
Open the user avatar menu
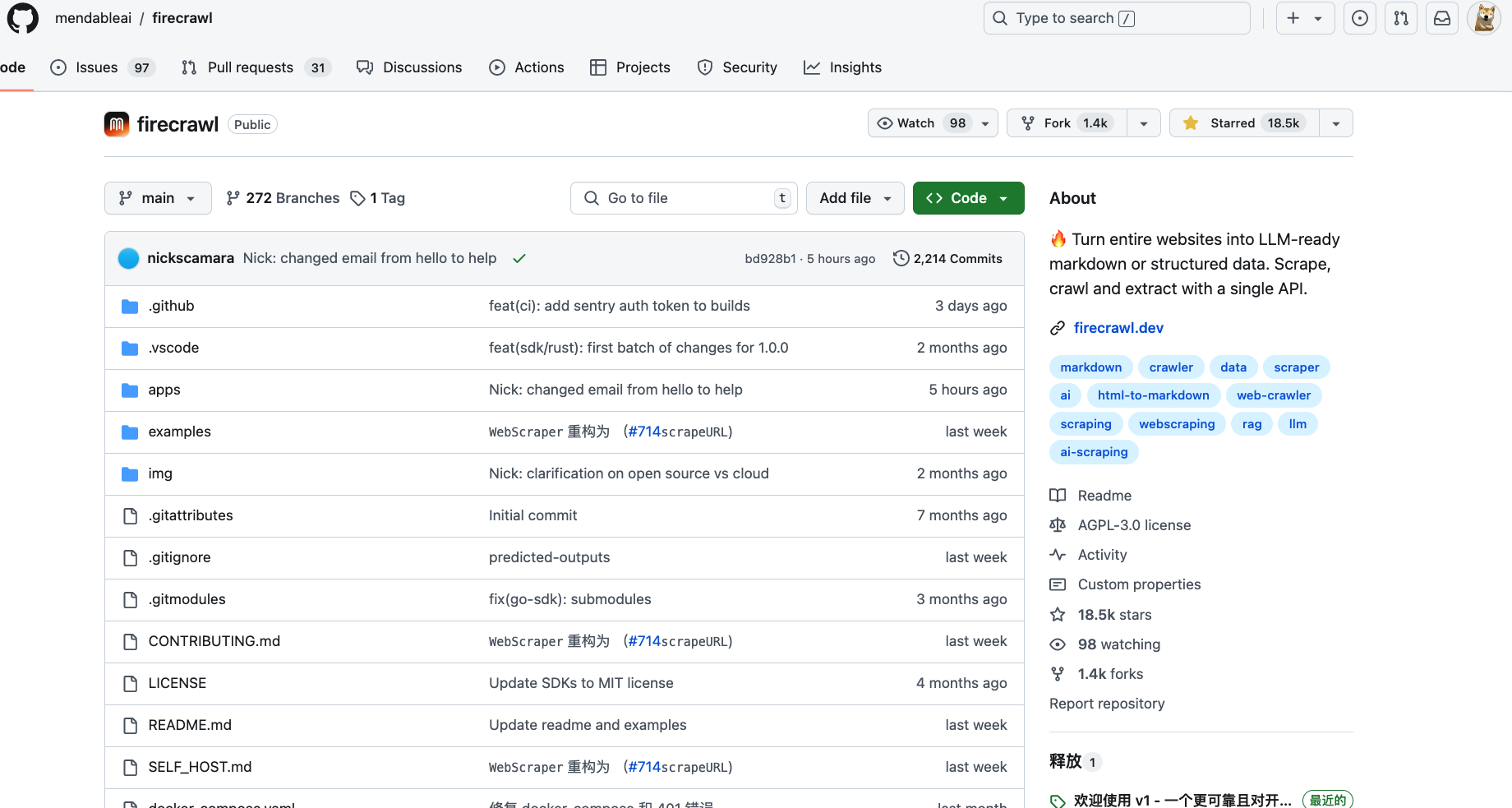[x=1484, y=18]
